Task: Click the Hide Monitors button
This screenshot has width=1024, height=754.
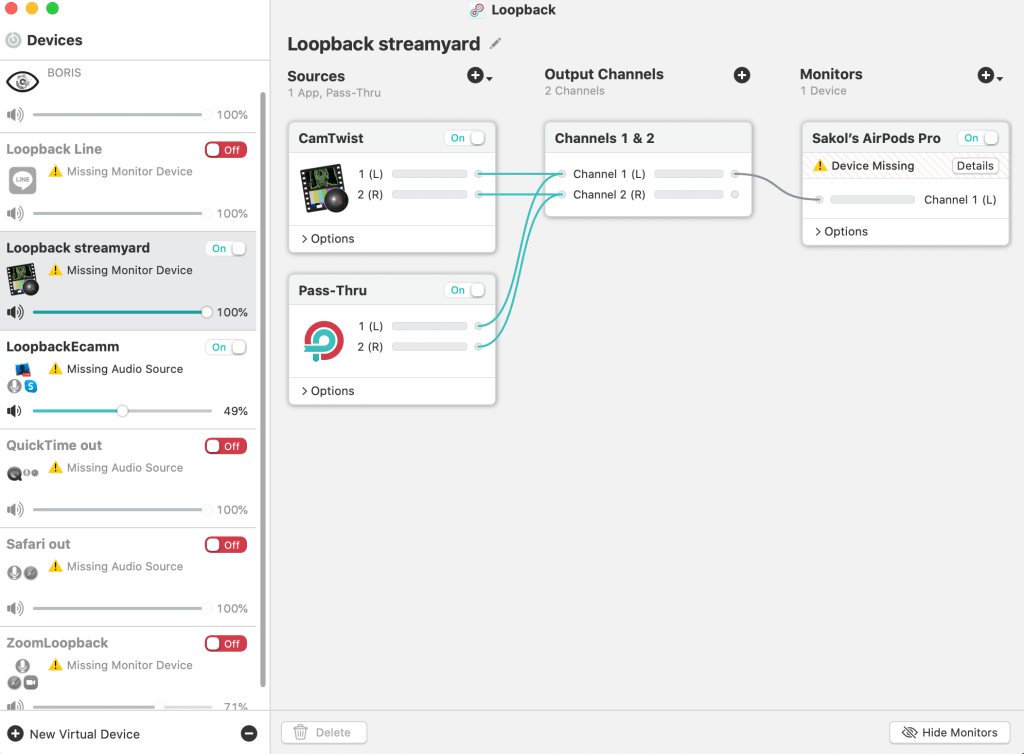Action: [949, 733]
